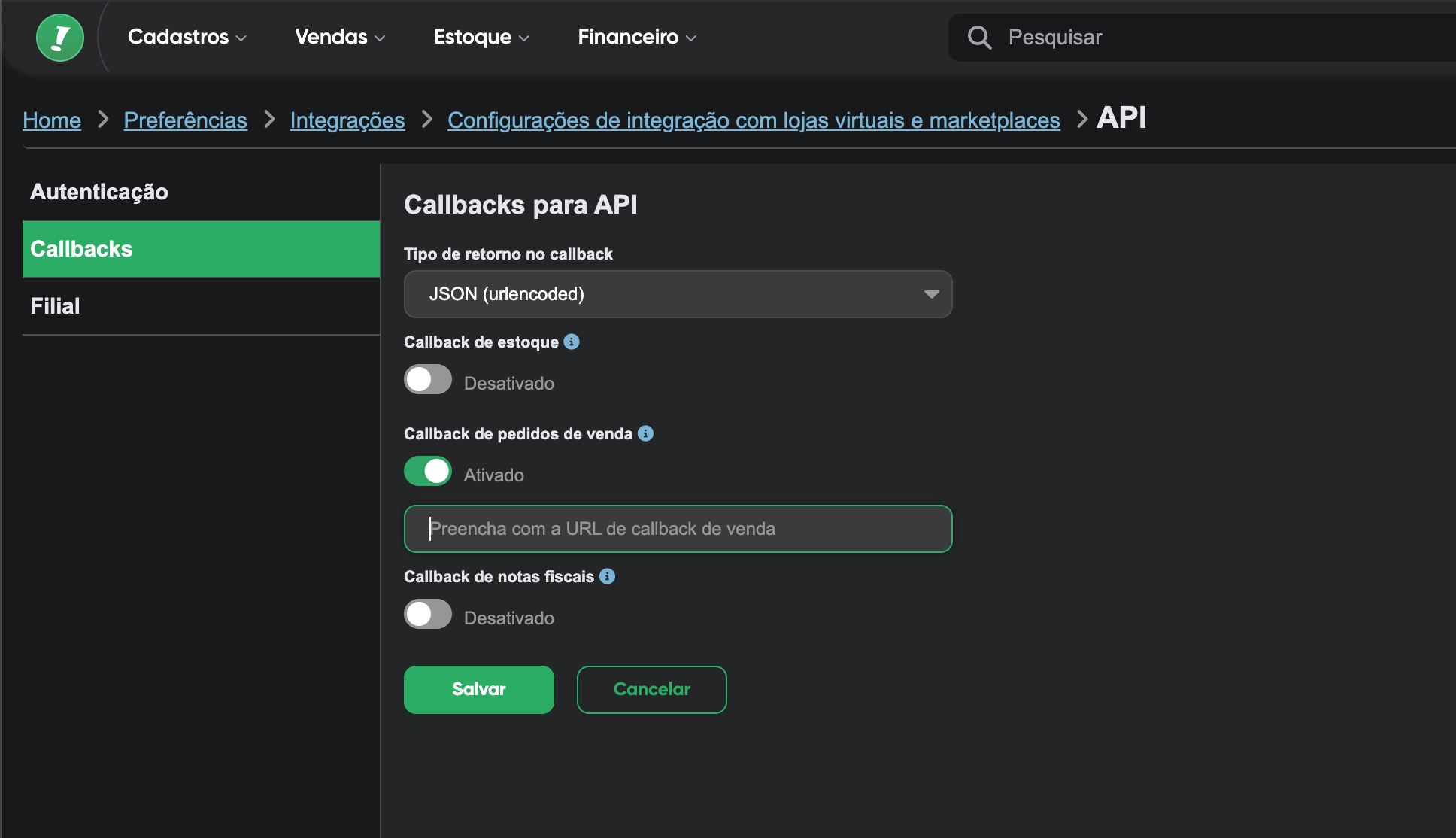Screen dimensions: 1456x838
Task: Click the green Bling logo icon
Action: click(x=60, y=38)
